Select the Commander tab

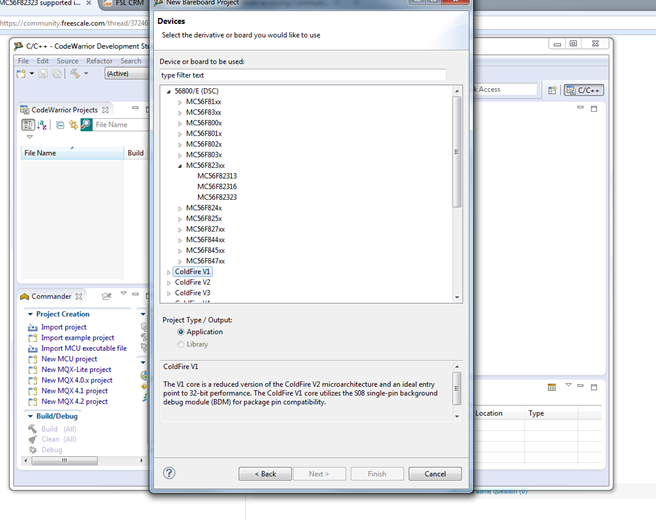(51, 296)
